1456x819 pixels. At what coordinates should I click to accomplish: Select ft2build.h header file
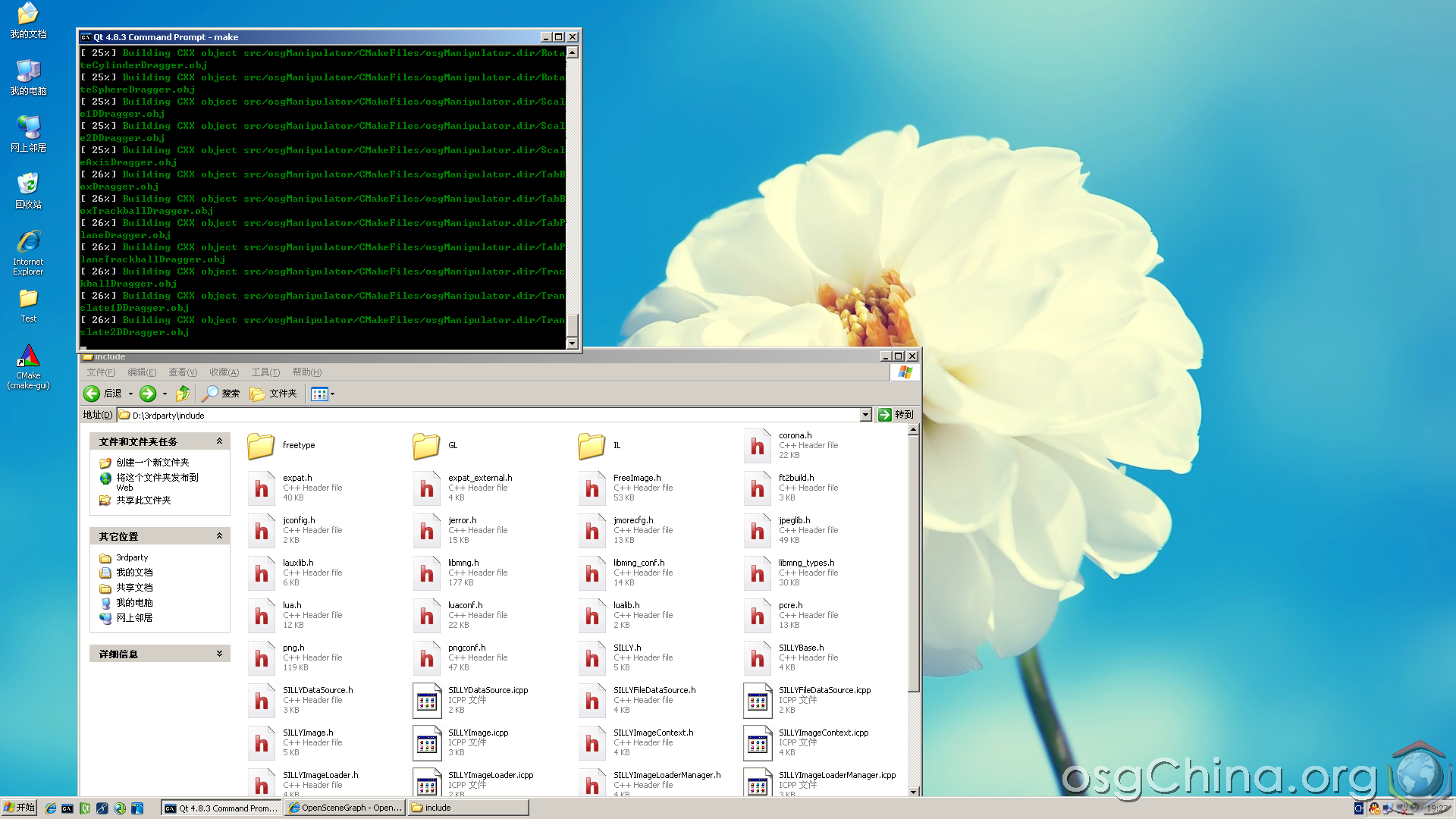[x=791, y=488]
